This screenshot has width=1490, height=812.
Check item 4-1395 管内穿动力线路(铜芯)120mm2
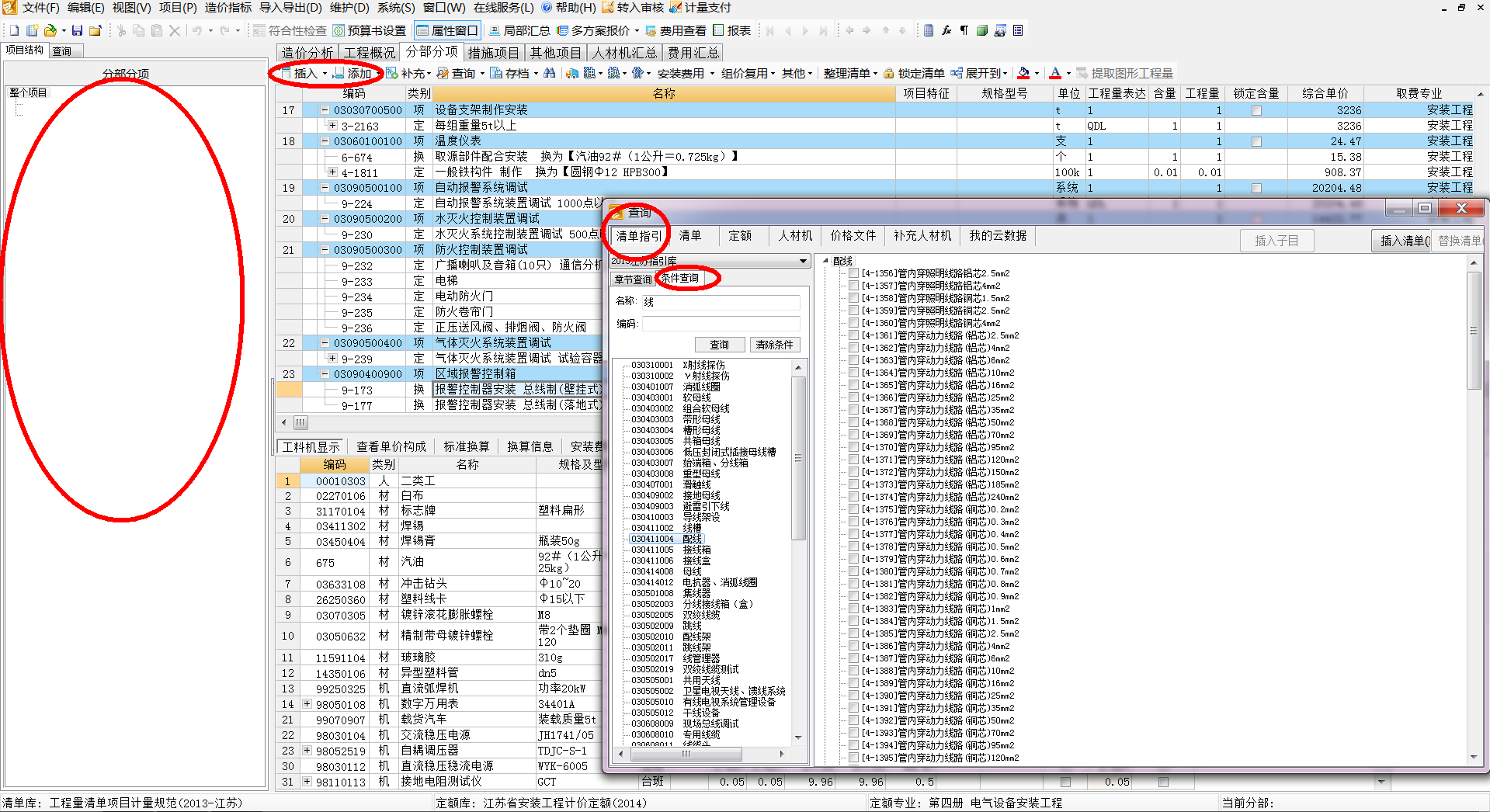click(x=854, y=758)
